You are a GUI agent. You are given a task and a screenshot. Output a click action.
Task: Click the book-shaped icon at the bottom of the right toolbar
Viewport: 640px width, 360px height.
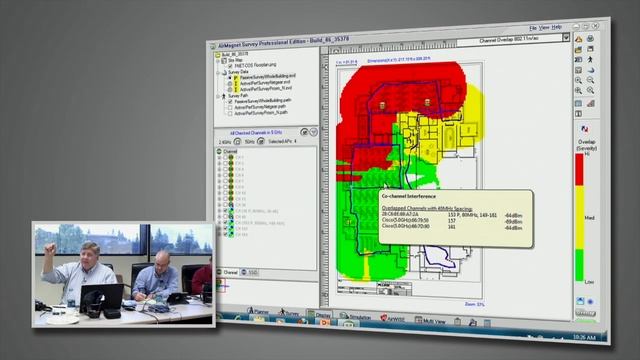click(578, 113)
